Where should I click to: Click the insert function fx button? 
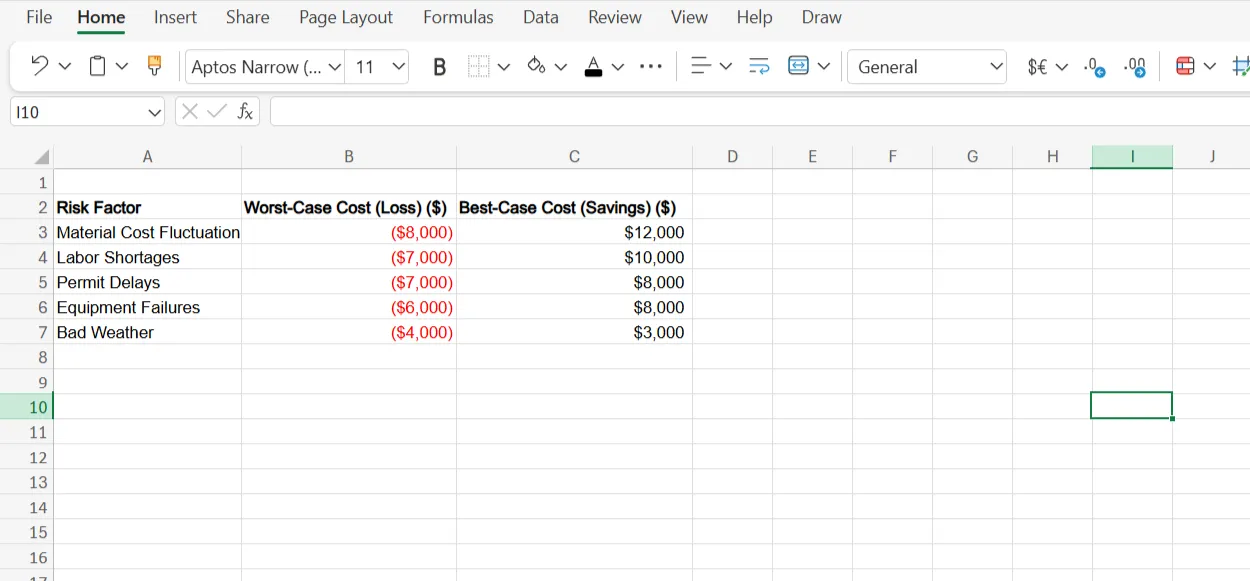tap(245, 111)
